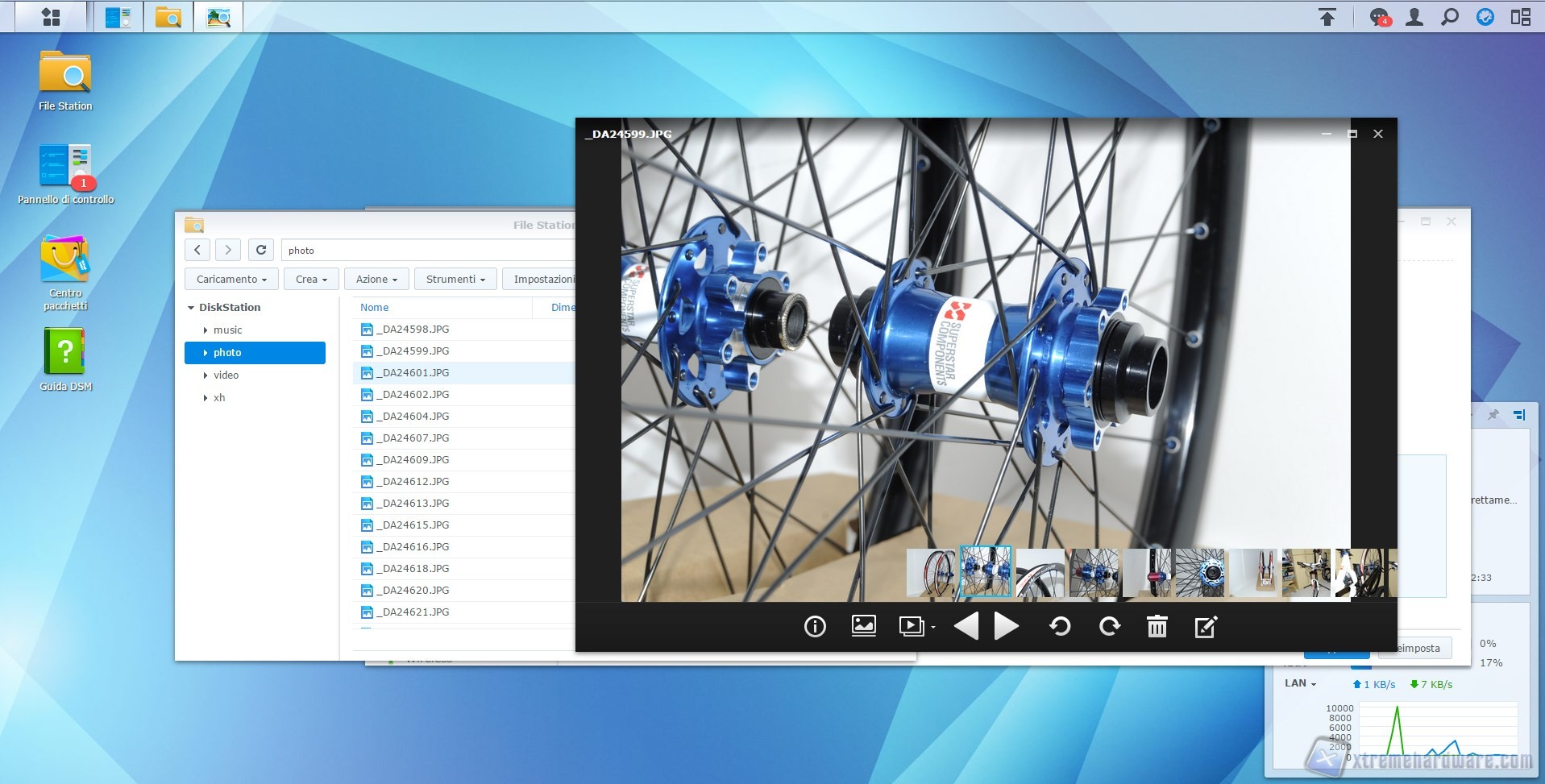
Task: Show the next photo with right arrow
Action: 1007,626
